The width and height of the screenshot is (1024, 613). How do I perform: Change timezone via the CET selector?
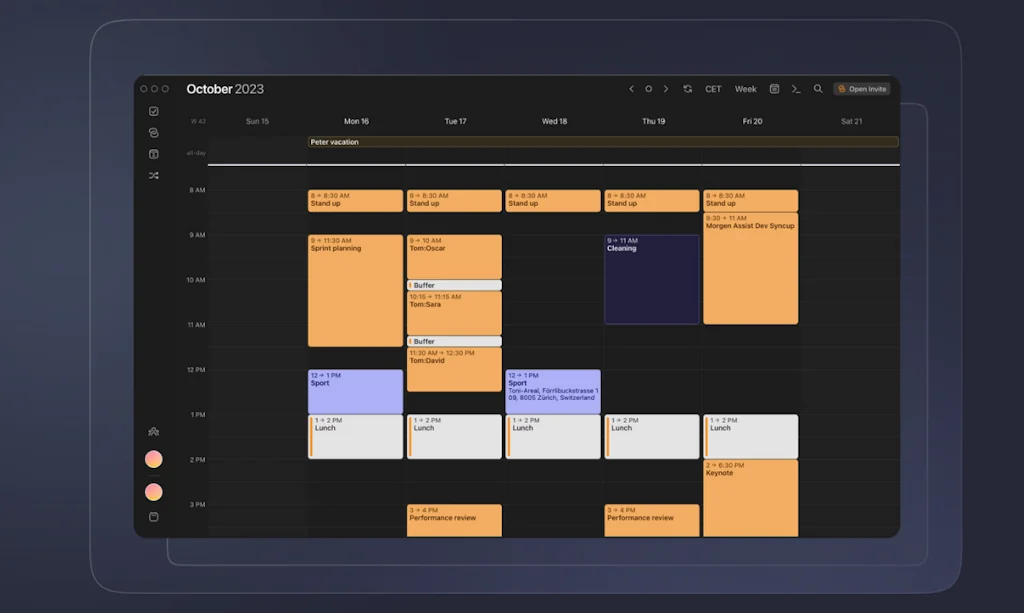pyautogui.click(x=713, y=89)
